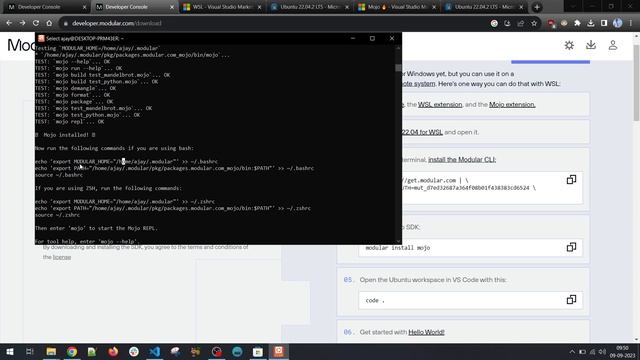Open the Chrome profile avatar
Screen dimensions: 640x360
(x=618, y=23)
